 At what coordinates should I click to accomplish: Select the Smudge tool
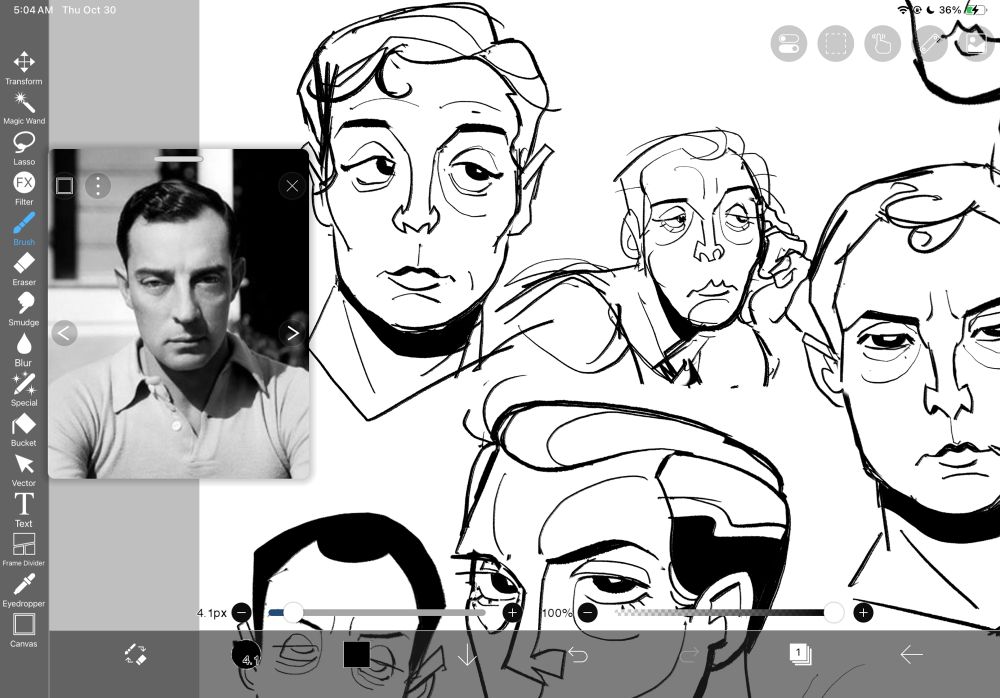24,302
